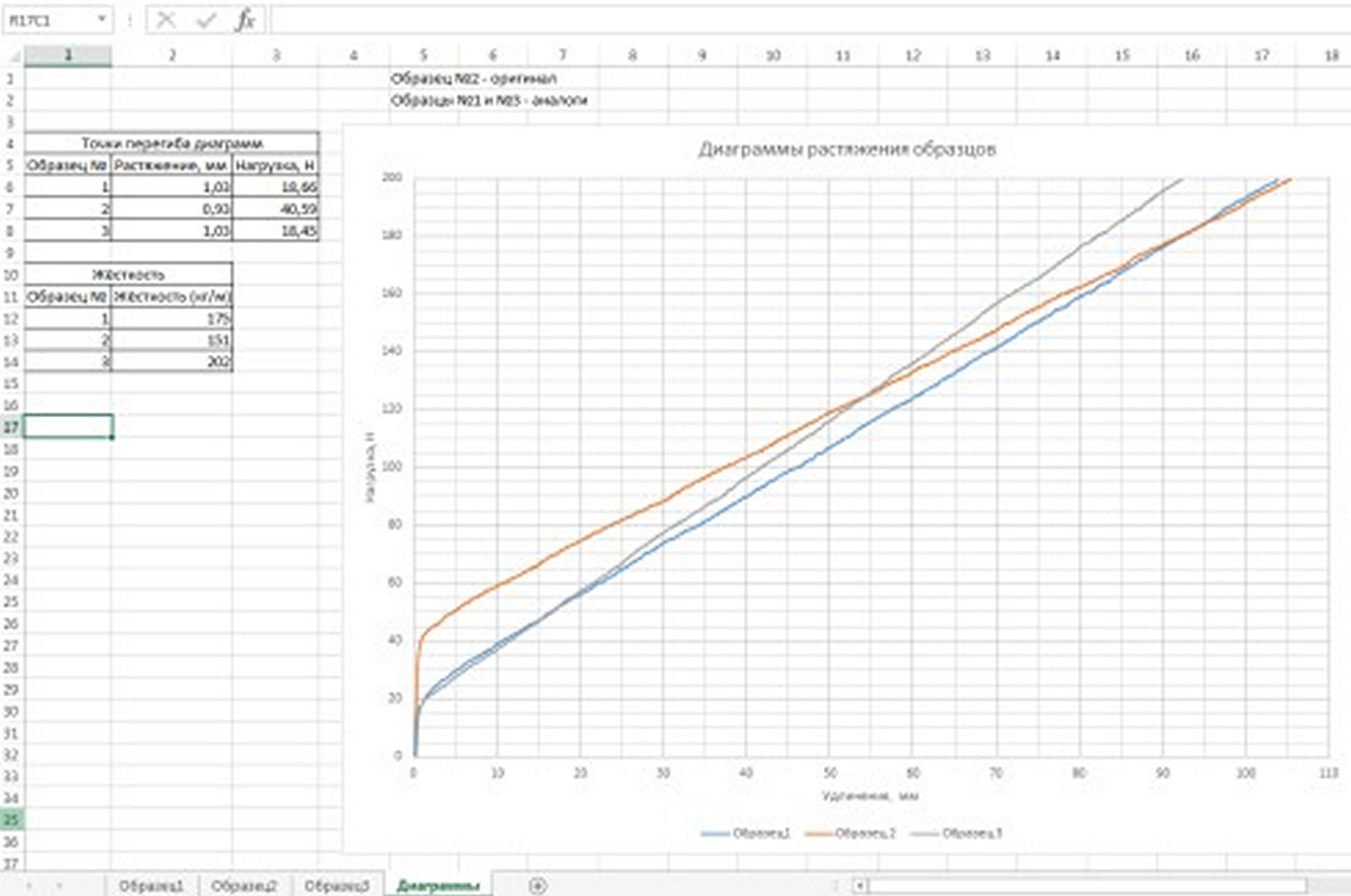The width and height of the screenshot is (1351, 896).
Task: Click the Cancel X formula bar icon
Action: tap(166, 21)
